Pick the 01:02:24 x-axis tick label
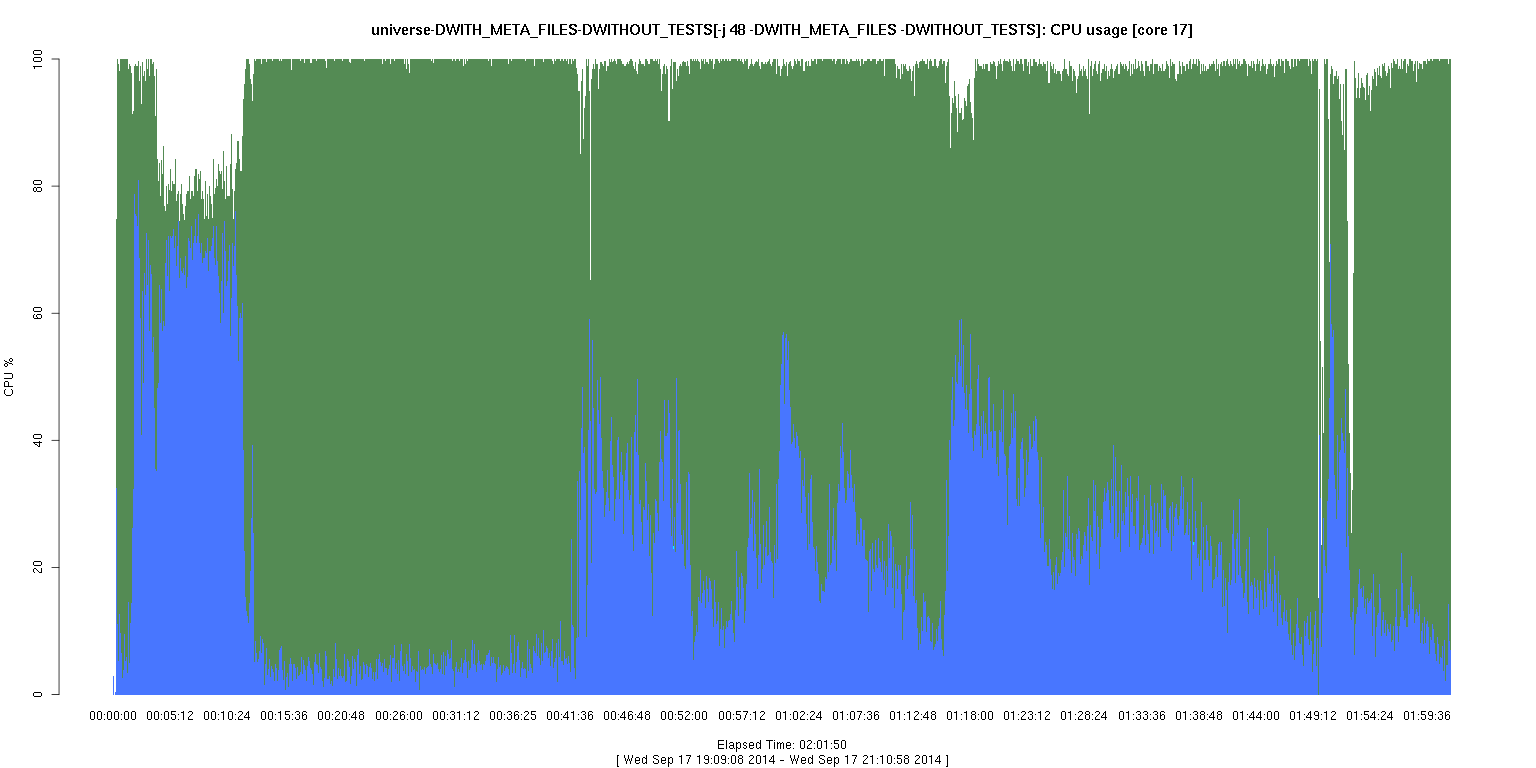This screenshot has width=1536, height=768. [799, 716]
